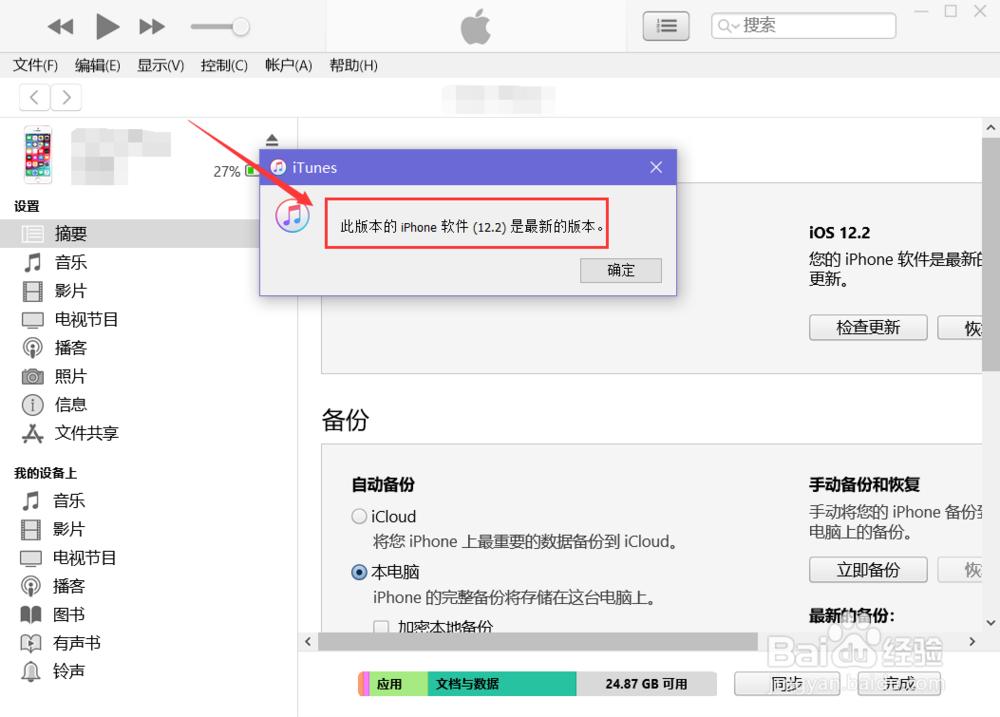Adjust the volume slider knob
Screen dimensions: 1000x717
coord(240,27)
